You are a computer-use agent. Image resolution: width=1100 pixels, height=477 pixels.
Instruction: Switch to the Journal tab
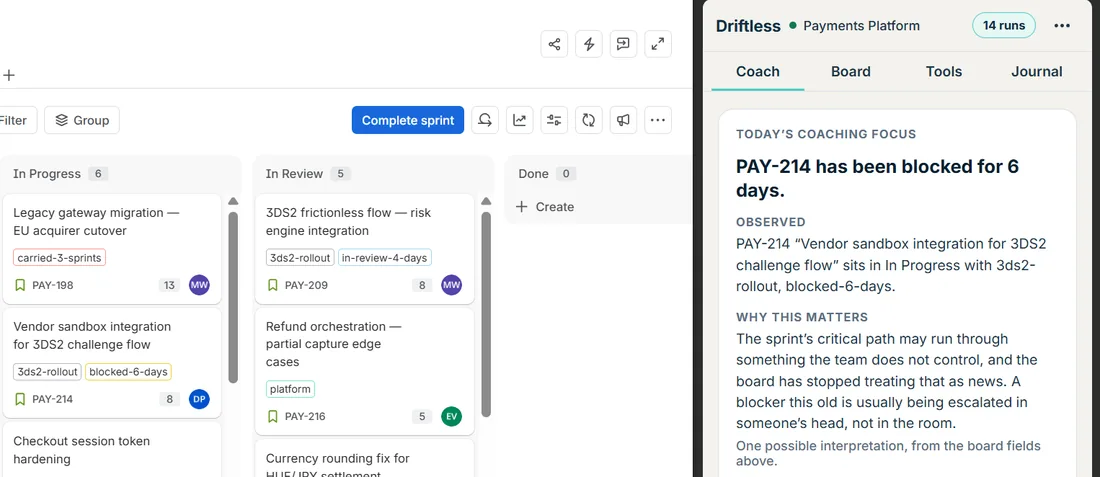[1037, 72]
